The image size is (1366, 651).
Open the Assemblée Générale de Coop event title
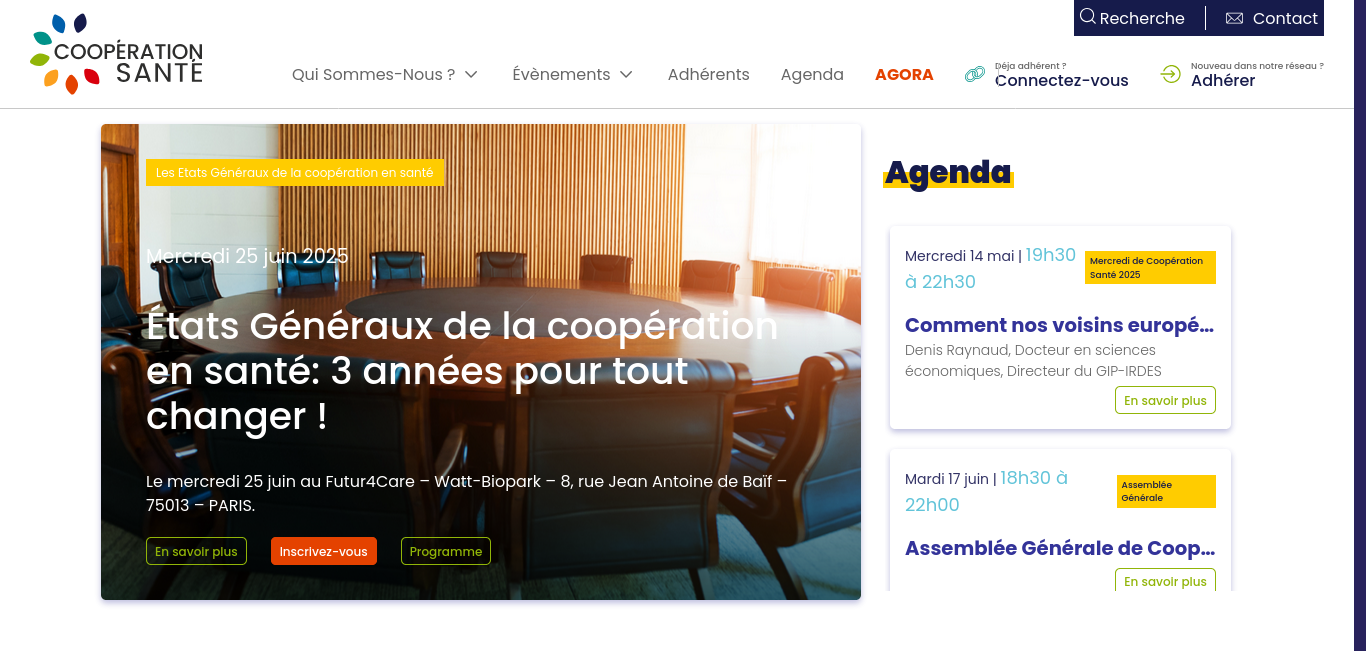1060,548
